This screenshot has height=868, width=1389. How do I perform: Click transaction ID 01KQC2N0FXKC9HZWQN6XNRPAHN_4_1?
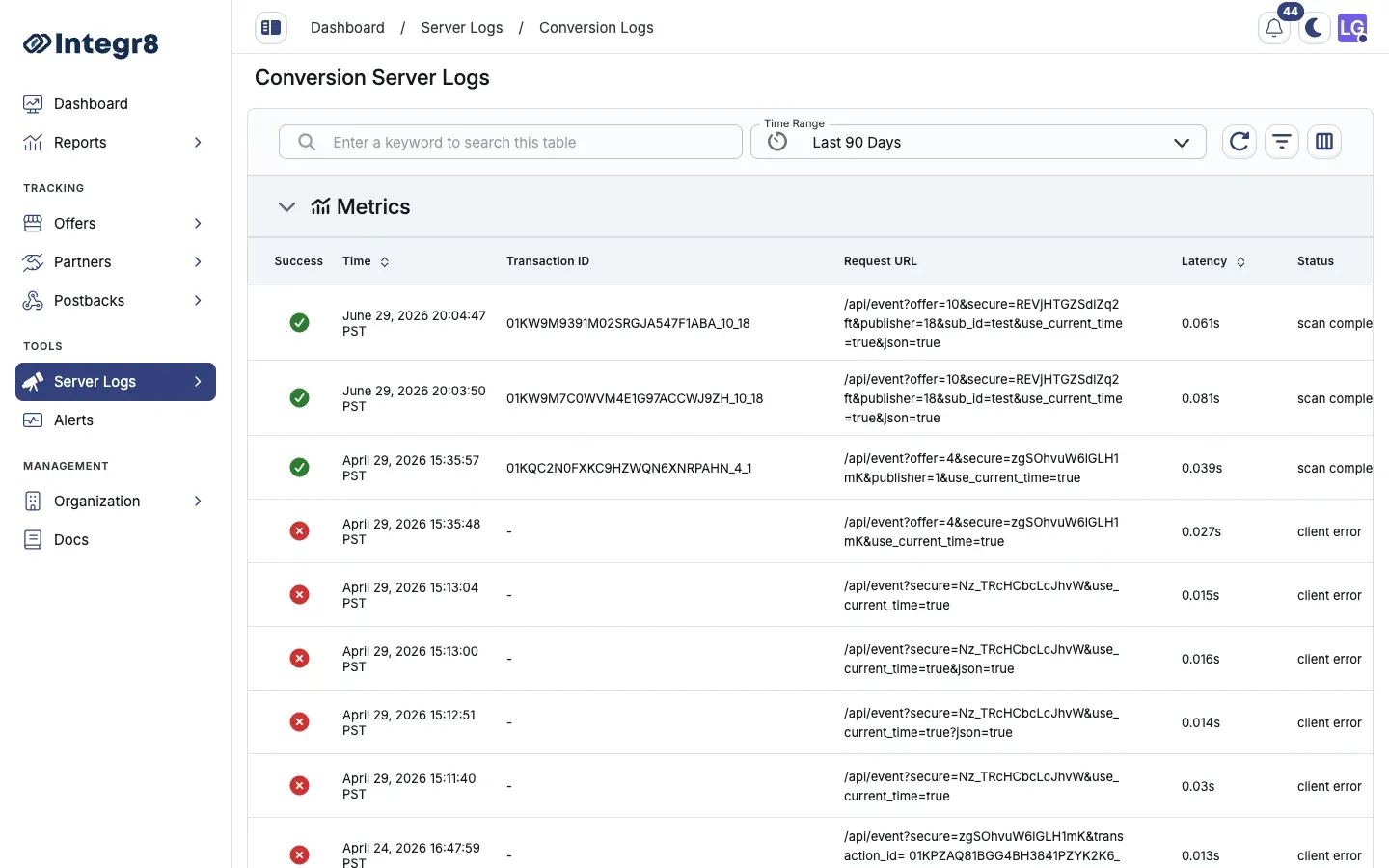point(629,468)
